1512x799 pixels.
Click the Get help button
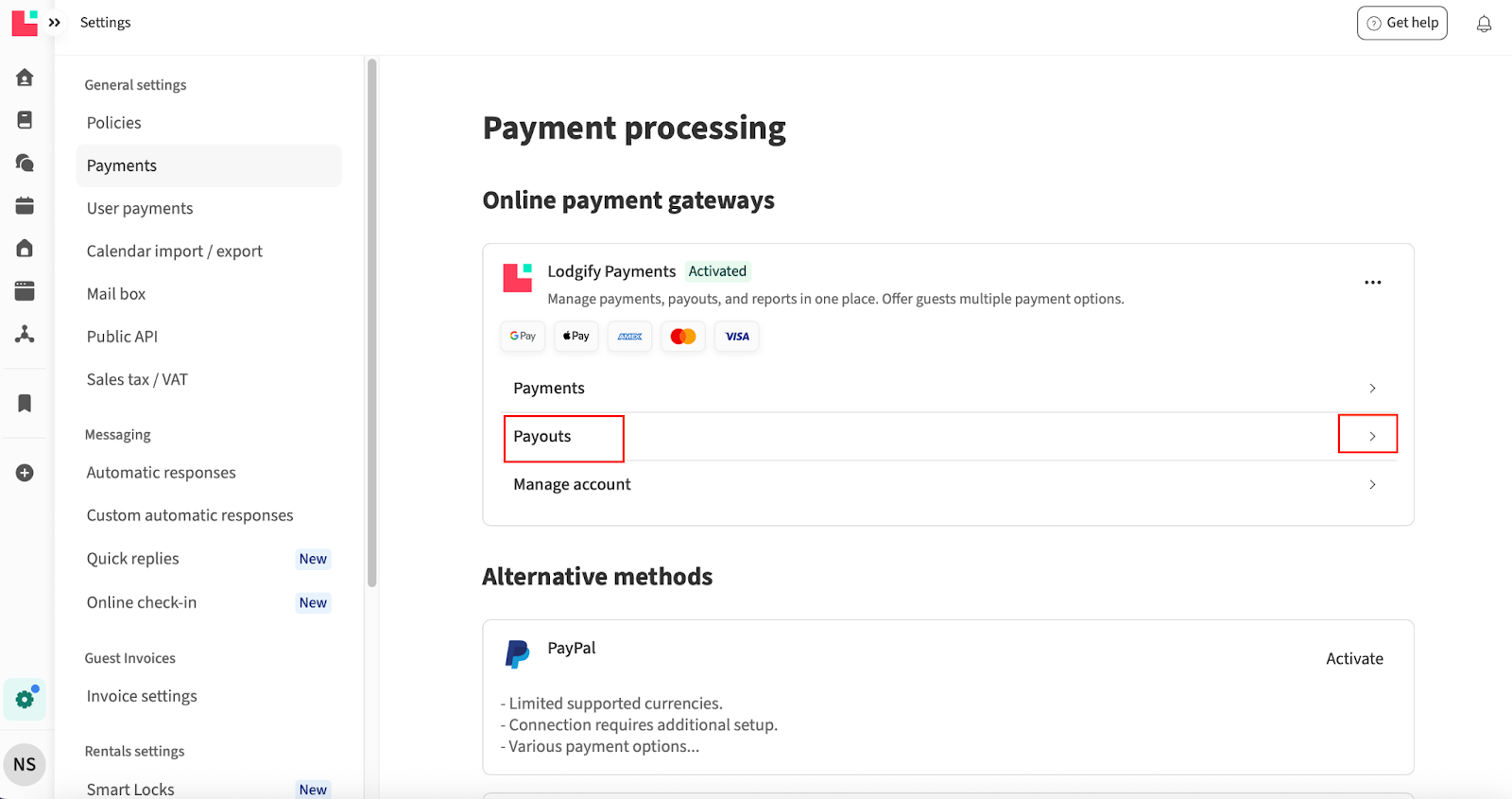pos(1401,23)
